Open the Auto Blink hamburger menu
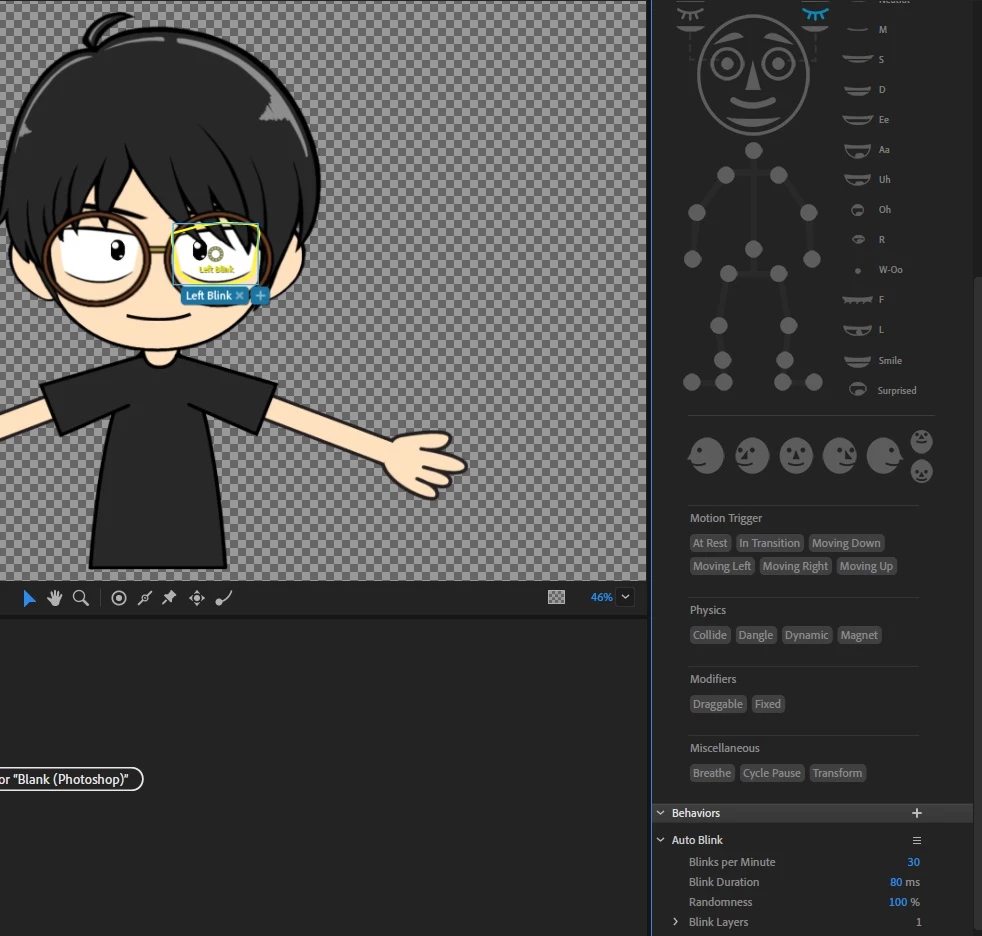The width and height of the screenshot is (982, 936). [x=916, y=840]
